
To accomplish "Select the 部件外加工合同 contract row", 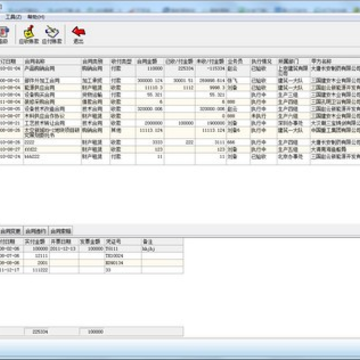I will pos(180,81).
